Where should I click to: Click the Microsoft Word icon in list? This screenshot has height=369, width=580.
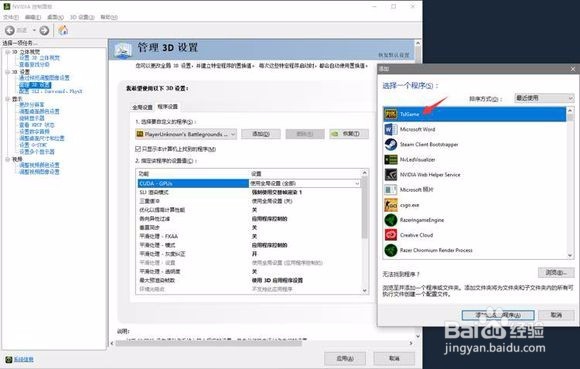391,129
